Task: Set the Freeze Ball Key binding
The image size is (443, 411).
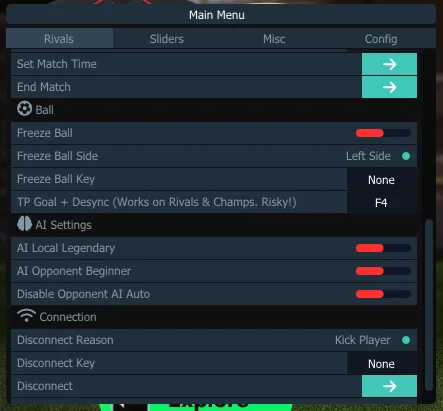Action: pos(382,180)
